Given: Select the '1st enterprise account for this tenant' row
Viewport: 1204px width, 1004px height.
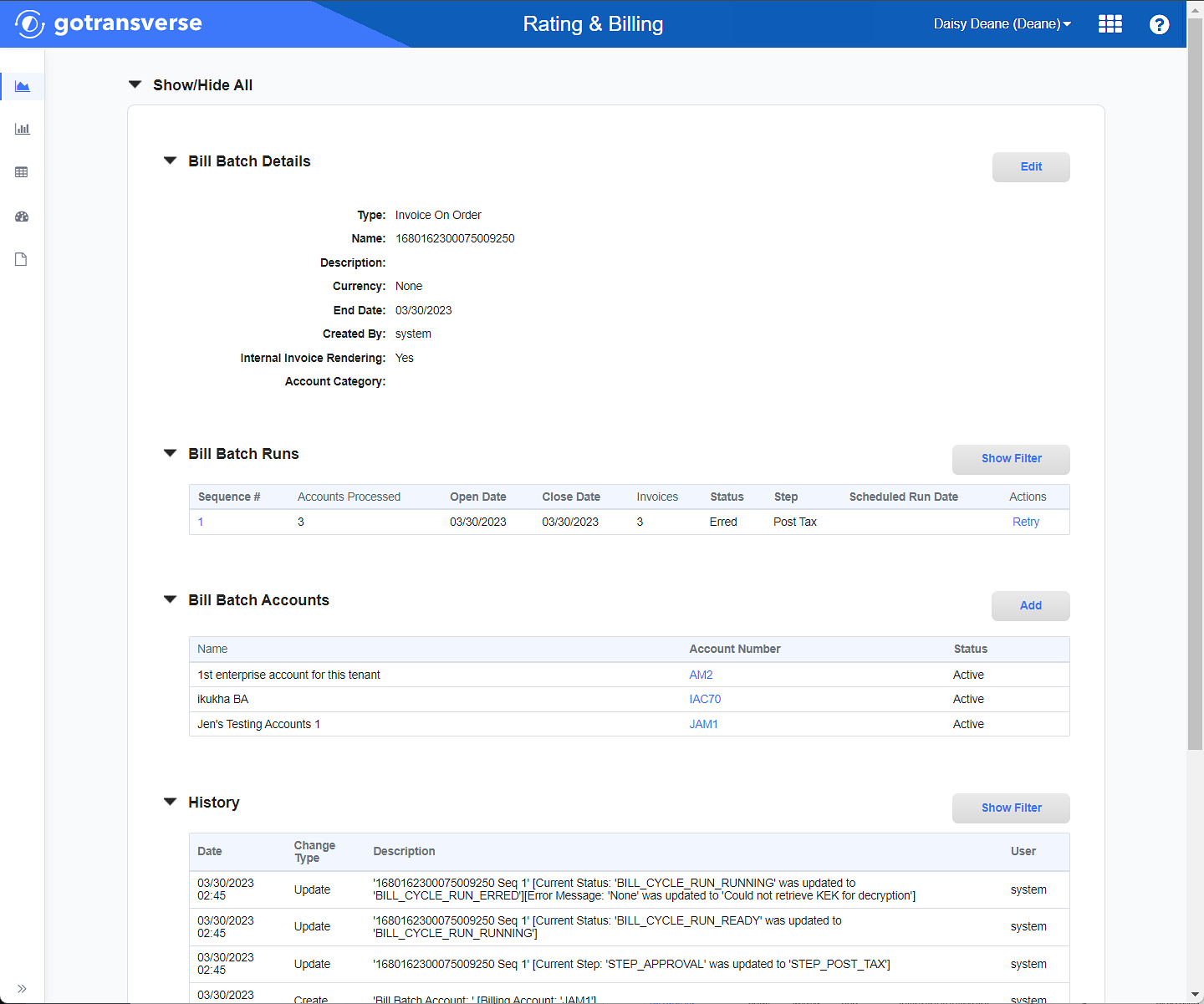Looking at the screenshot, I should (629, 675).
